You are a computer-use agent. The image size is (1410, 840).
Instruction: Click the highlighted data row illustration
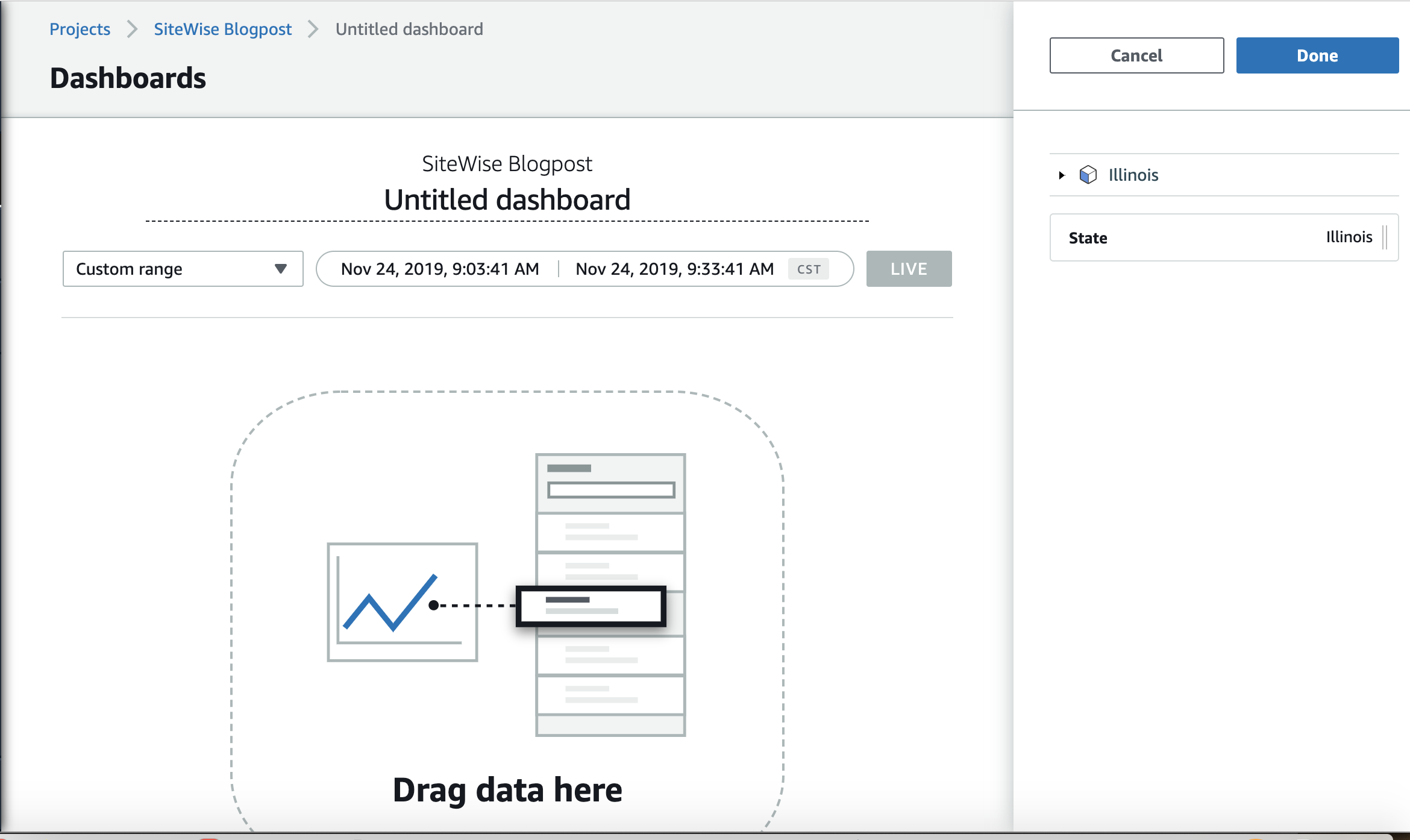tap(591, 606)
